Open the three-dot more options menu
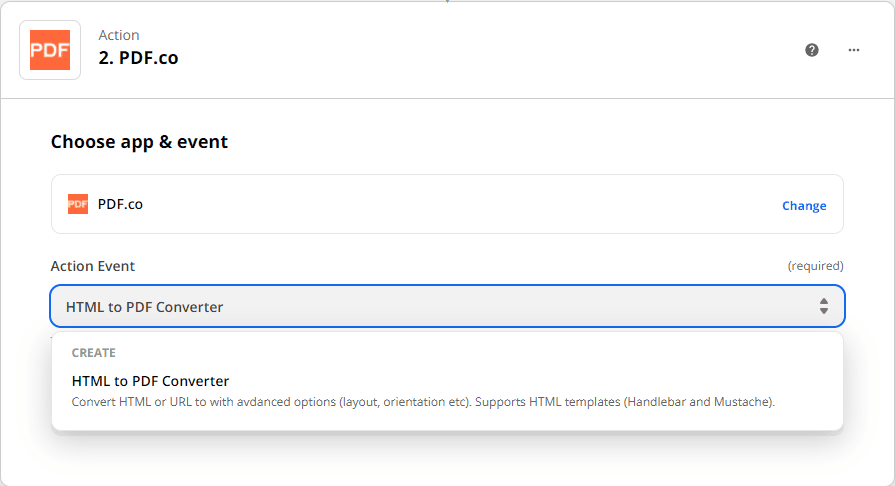The width and height of the screenshot is (895, 486). (x=854, y=50)
